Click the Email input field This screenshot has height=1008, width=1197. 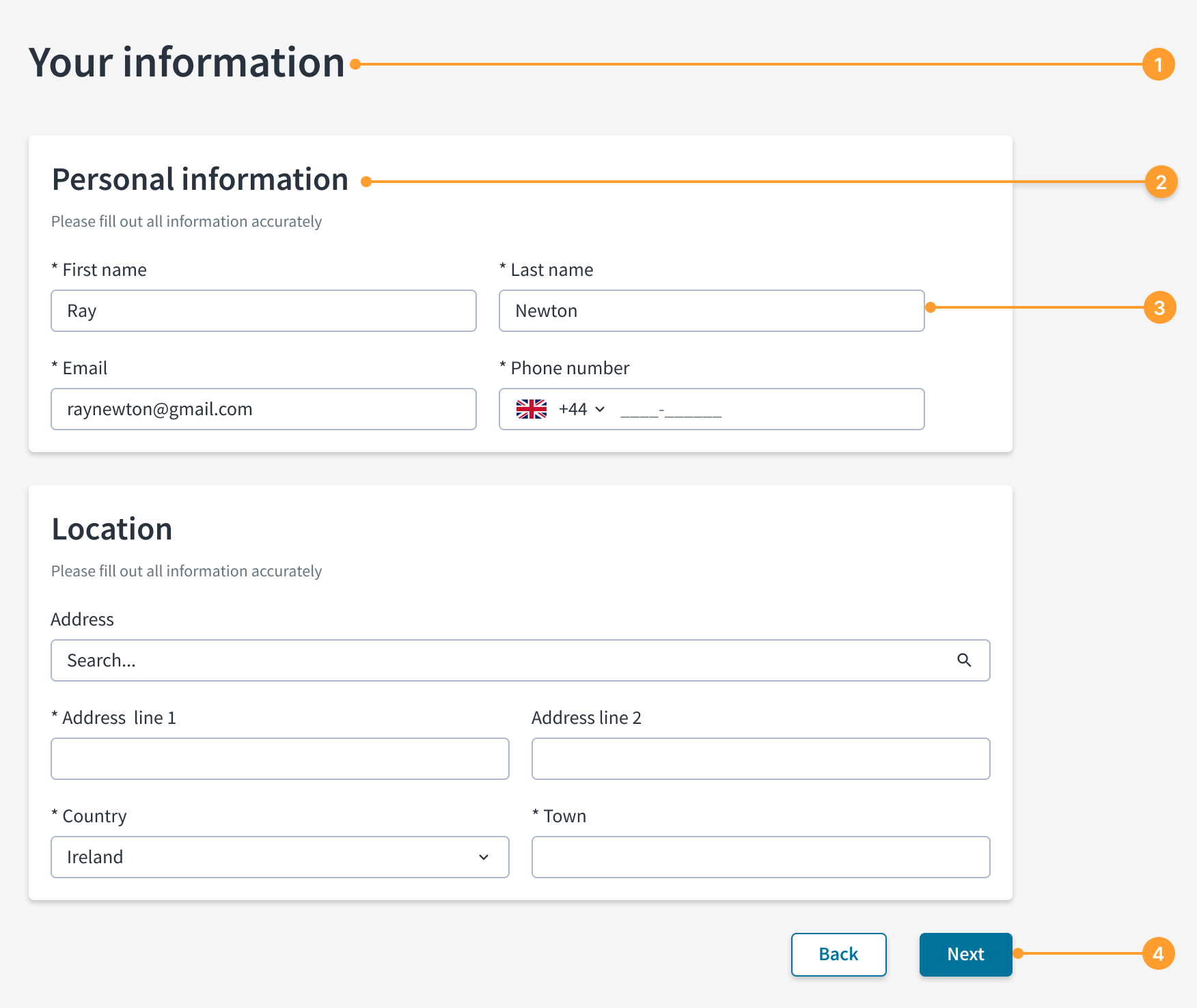264,409
